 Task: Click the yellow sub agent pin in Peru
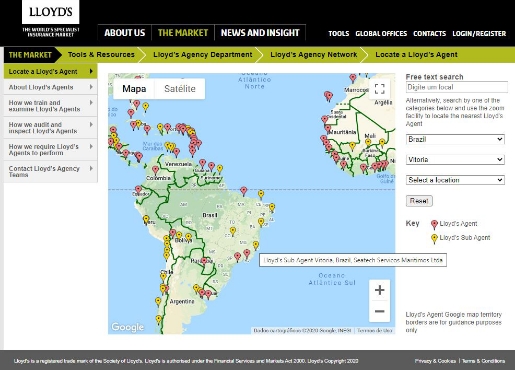click(x=146, y=219)
